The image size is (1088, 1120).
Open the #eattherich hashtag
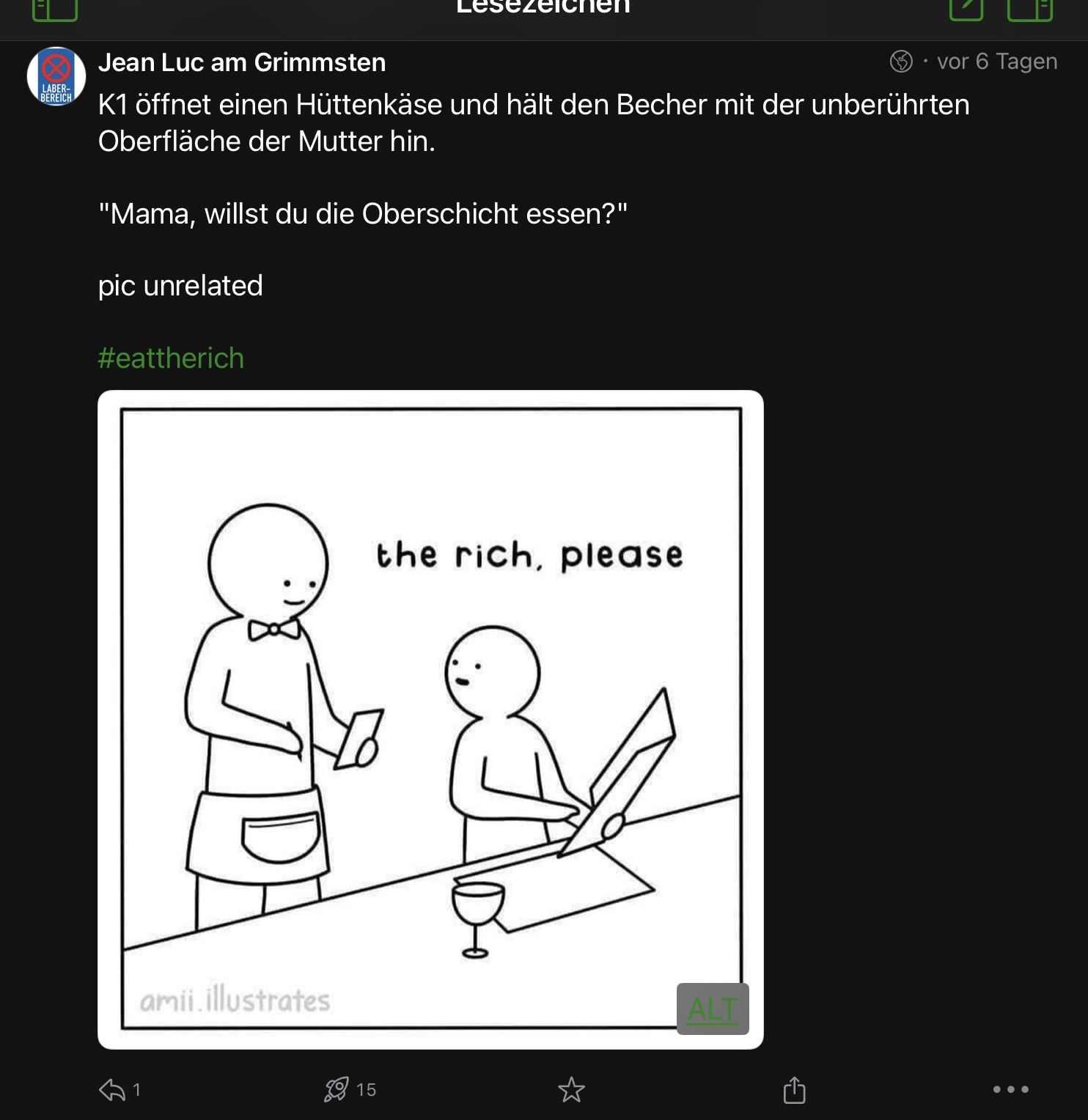pos(171,358)
